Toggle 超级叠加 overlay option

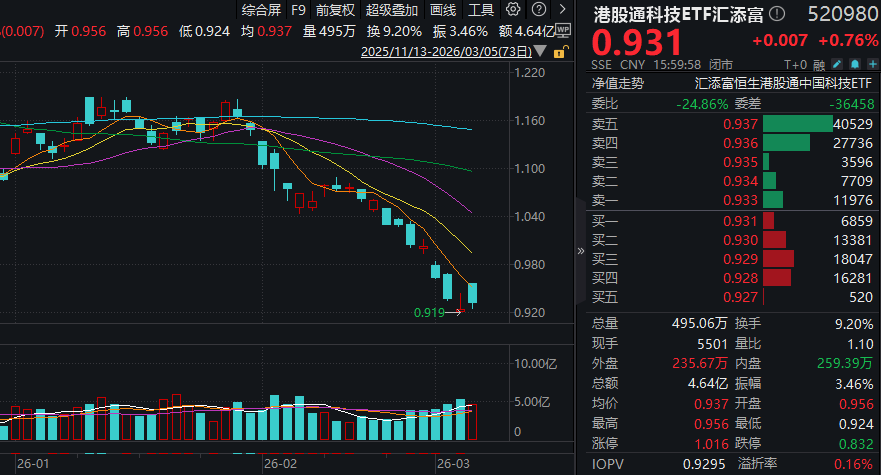[392, 10]
